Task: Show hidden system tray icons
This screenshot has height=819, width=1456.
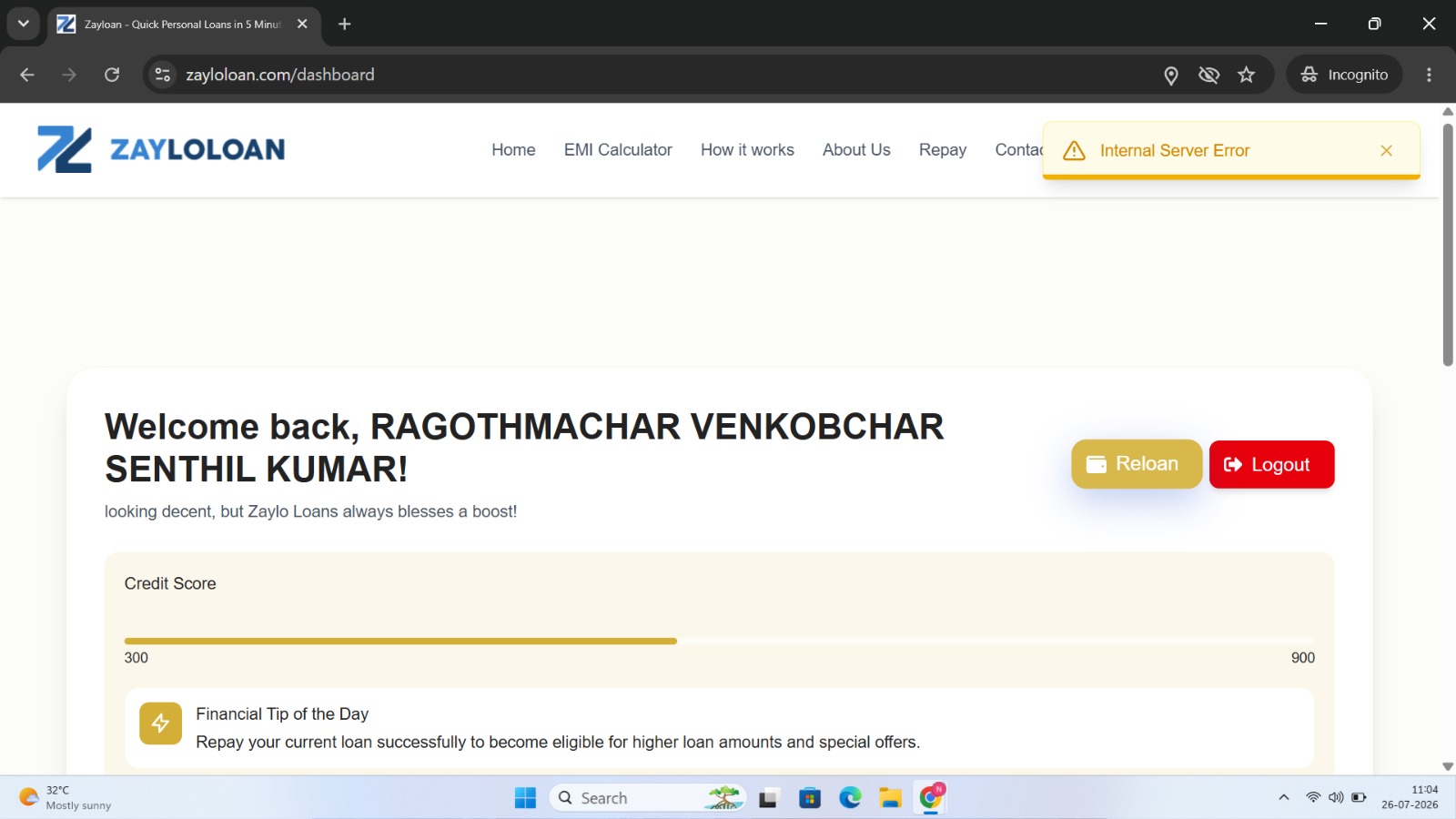Action: (x=1284, y=798)
